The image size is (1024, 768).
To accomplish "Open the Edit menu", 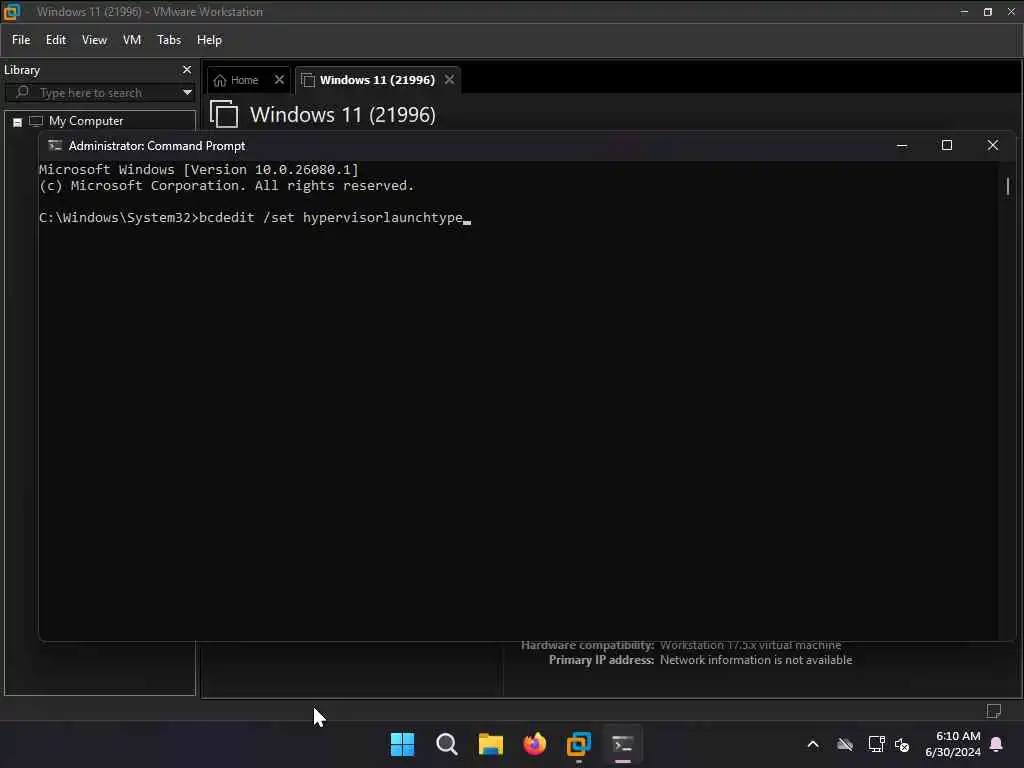I will [x=56, y=40].
